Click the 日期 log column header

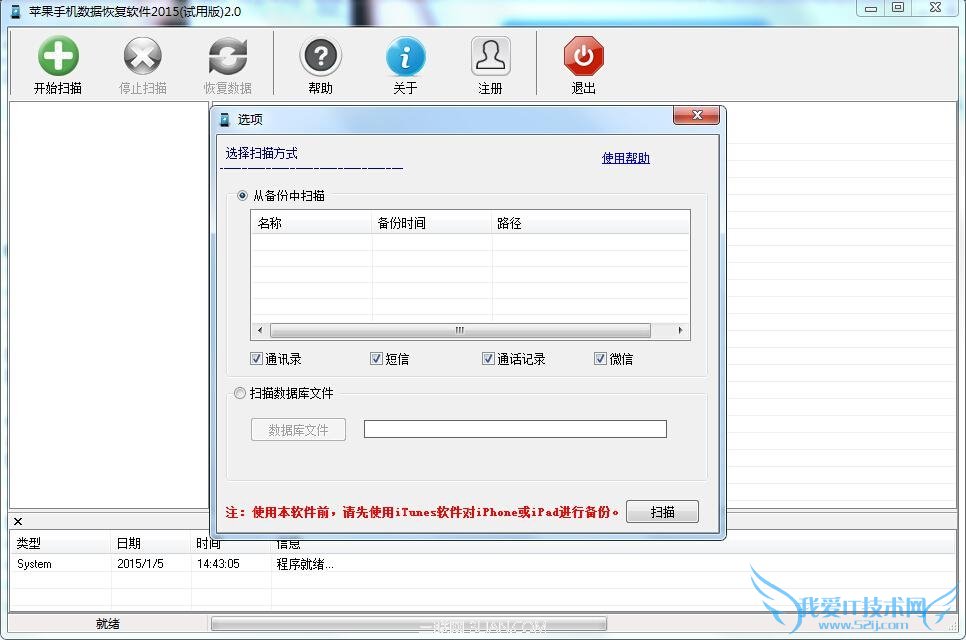point(151,543)
